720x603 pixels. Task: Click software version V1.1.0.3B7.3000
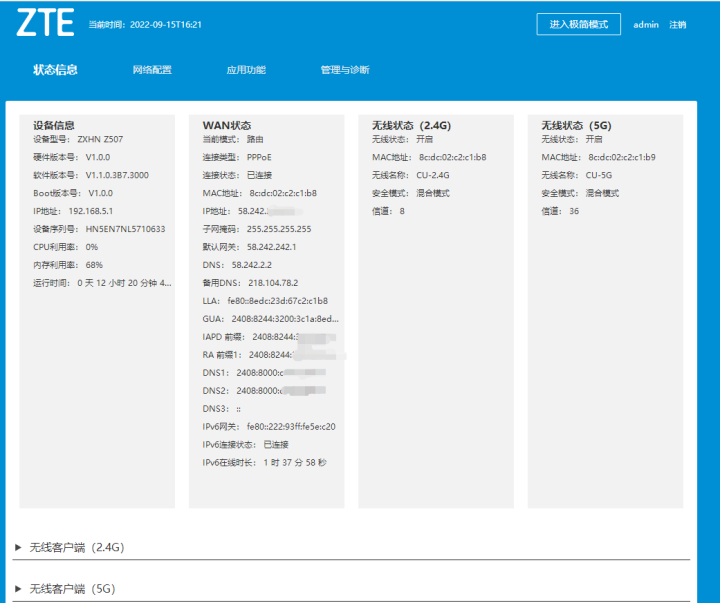point(117,175)
